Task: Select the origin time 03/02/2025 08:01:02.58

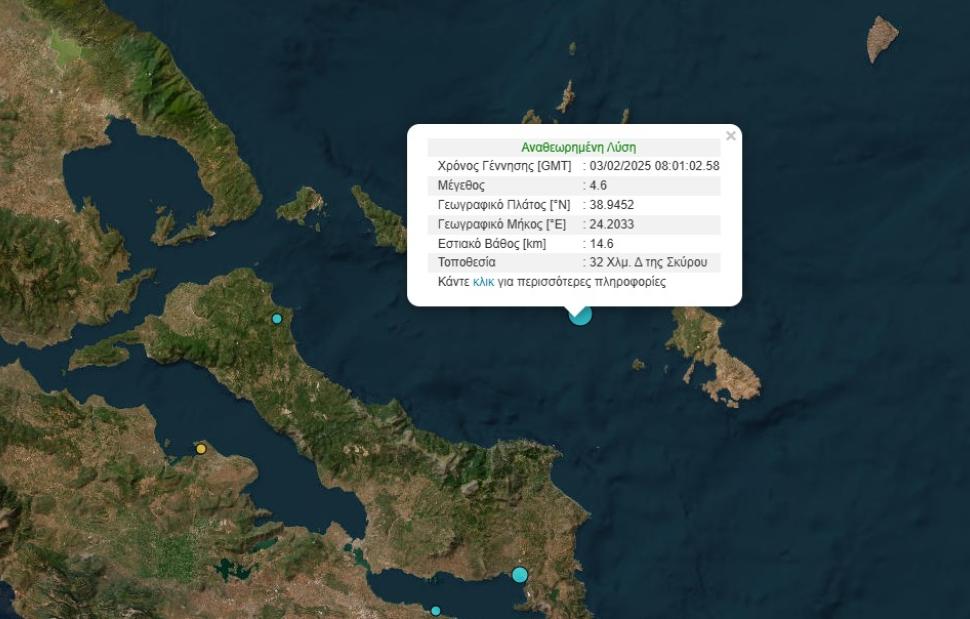Action: click(x=654, y=166)
